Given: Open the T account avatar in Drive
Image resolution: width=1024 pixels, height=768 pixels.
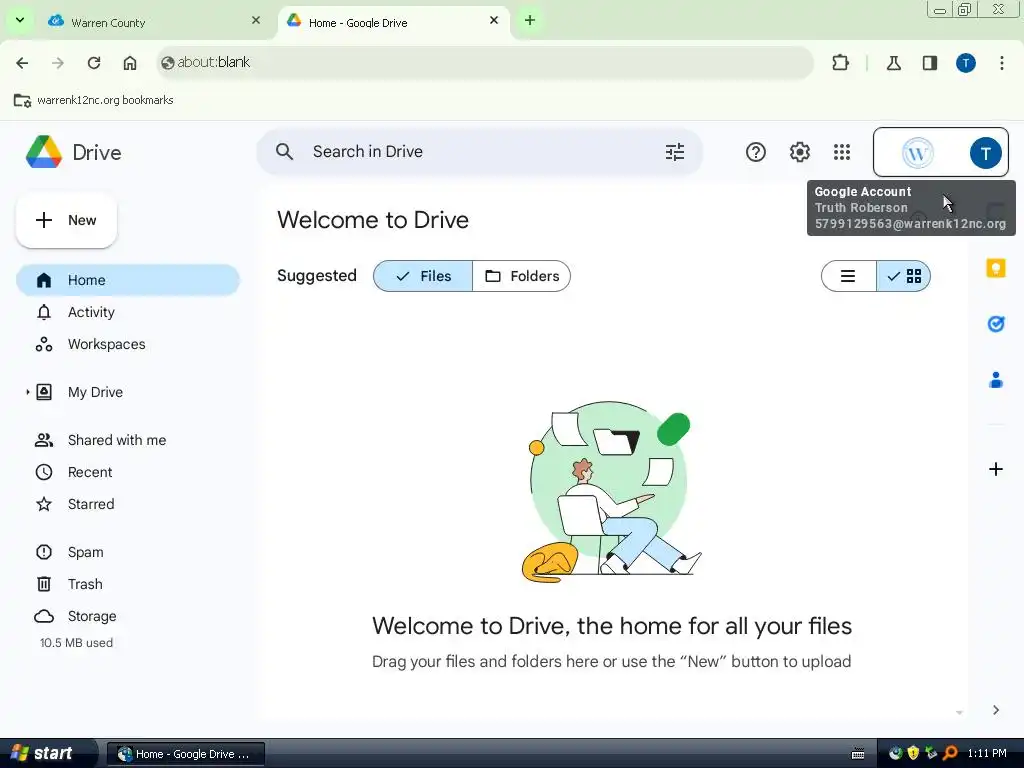Looking at the screenshot, I should point(985,153).
